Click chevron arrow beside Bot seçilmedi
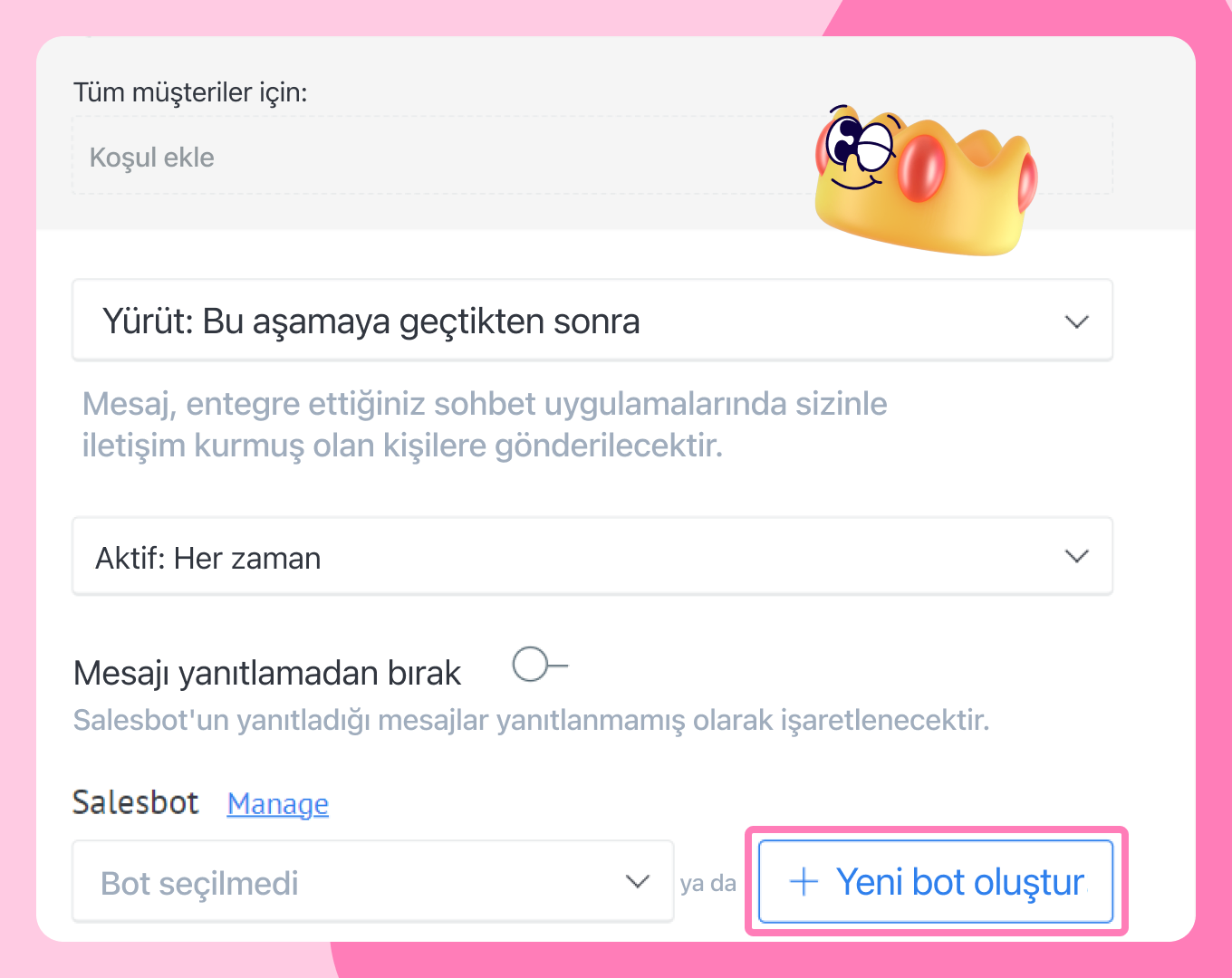This screenshot has width=1232, height=978. coord(638,881)
